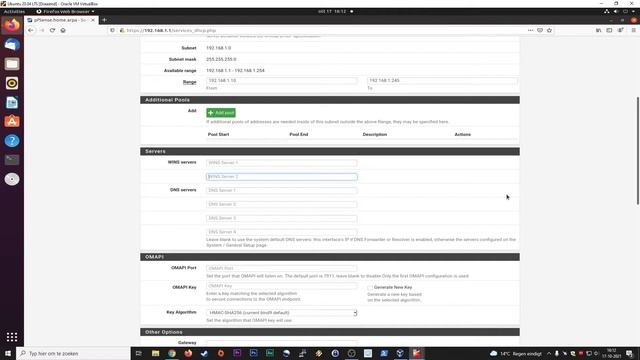The height and width of the screenshot is (360, 640).
Task: Bookmark this page with the star icon
Action: click(x=549, y=30)
